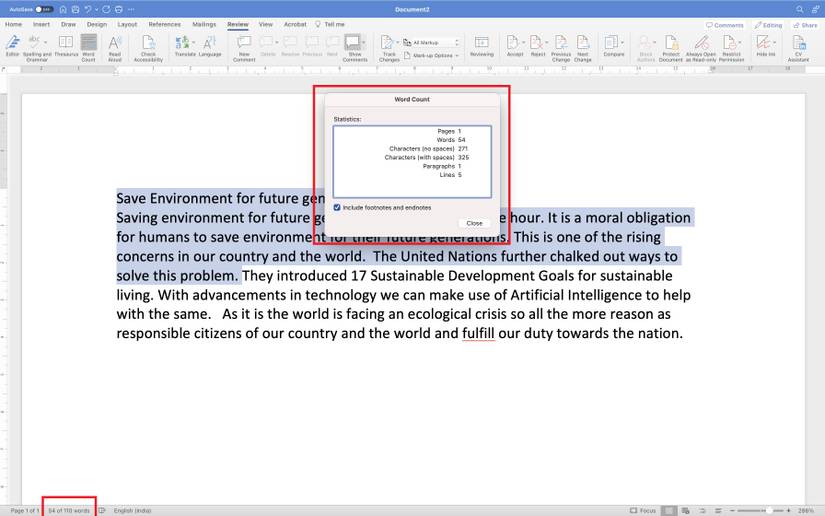Uncheck Include footnotes and endnotes

[x=337, y=208]
